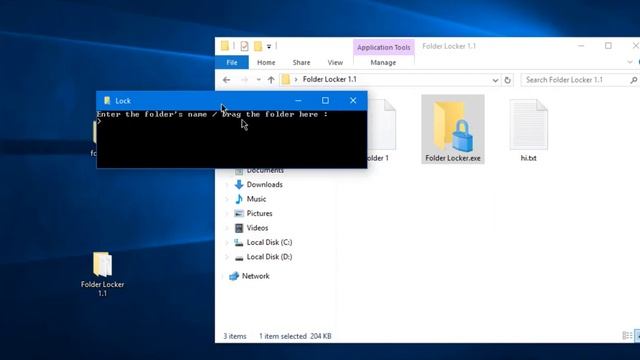Open Pictures in the navigation pane
Image resolution: width=640 pixels, height=360 pixels.
pyautogui.click(x=259, y=213)
